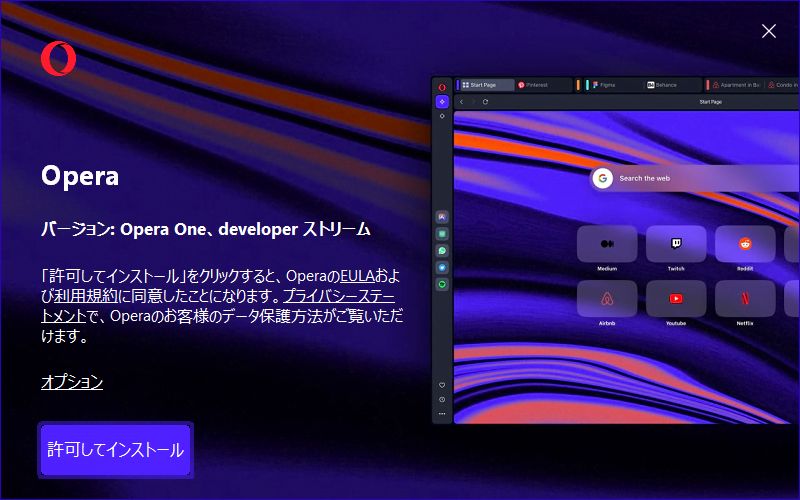
Task: Select the Behance tab in preview
Action: (x=672, y=85)
